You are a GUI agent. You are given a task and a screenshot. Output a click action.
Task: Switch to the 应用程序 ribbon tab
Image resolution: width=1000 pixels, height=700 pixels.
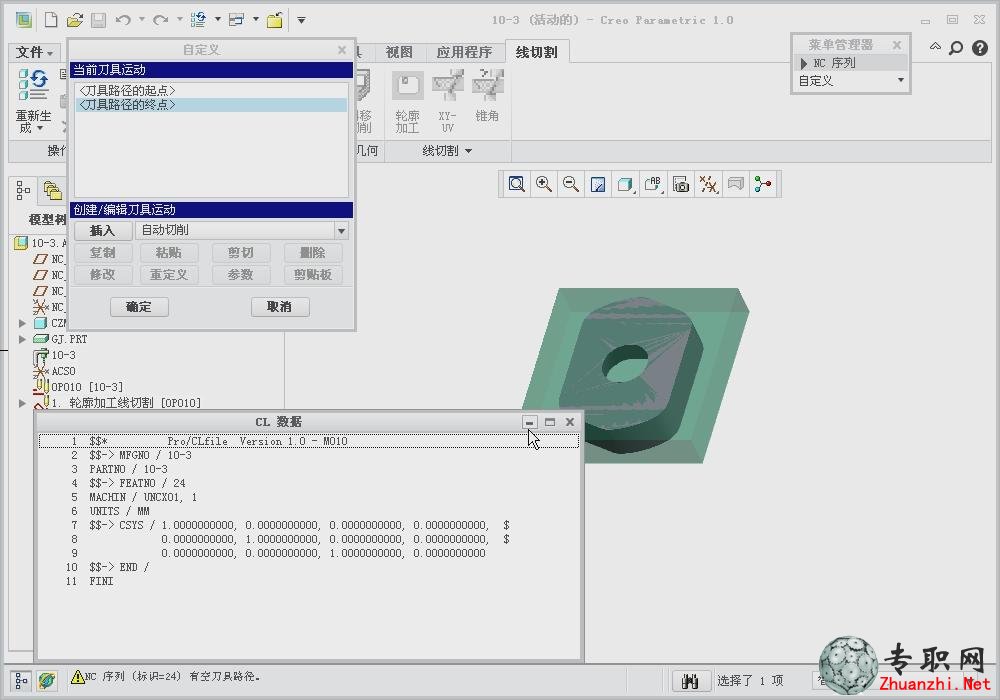tap(464, 52)
